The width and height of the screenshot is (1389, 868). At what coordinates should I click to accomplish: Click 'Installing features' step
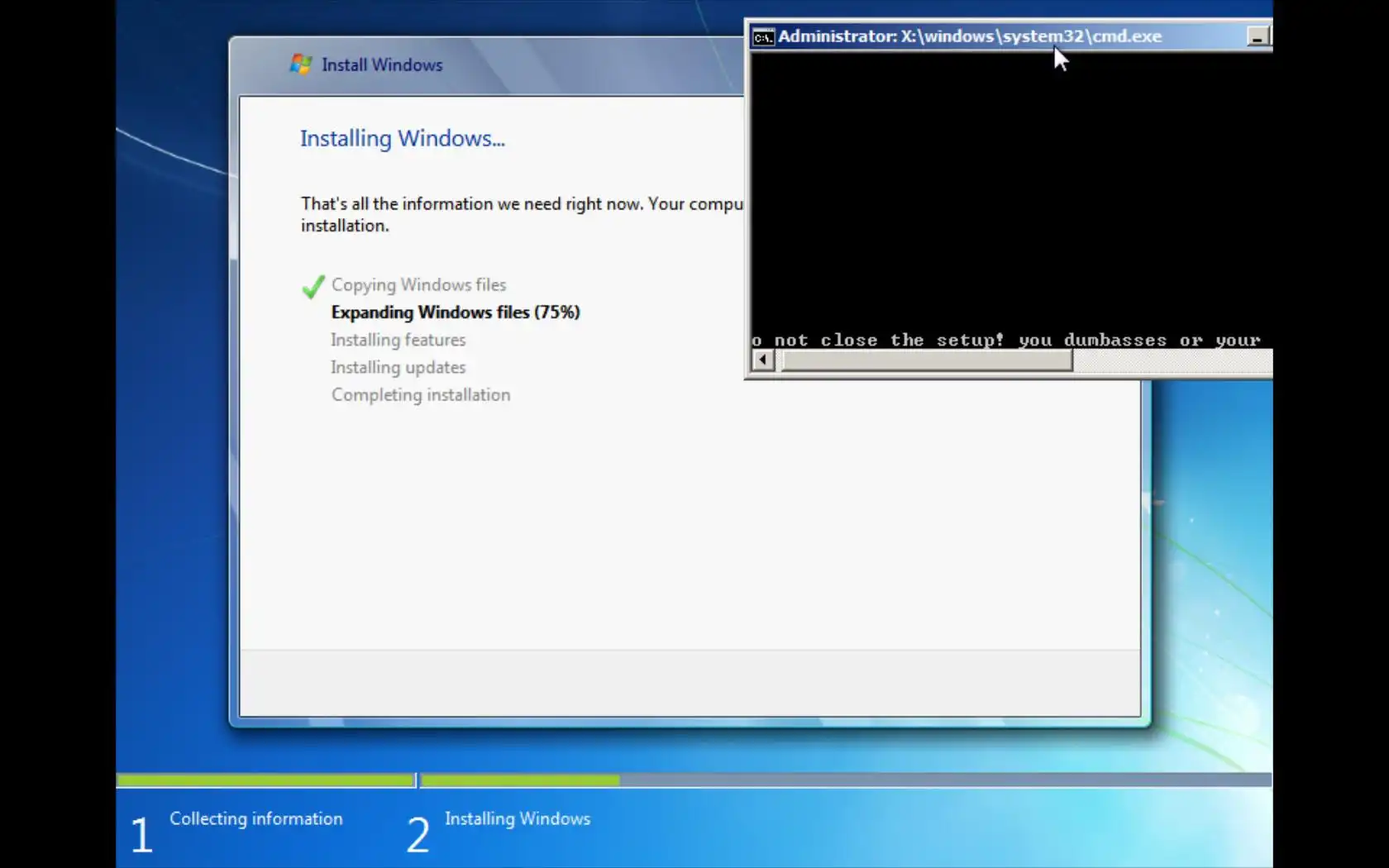coord(399,340)
